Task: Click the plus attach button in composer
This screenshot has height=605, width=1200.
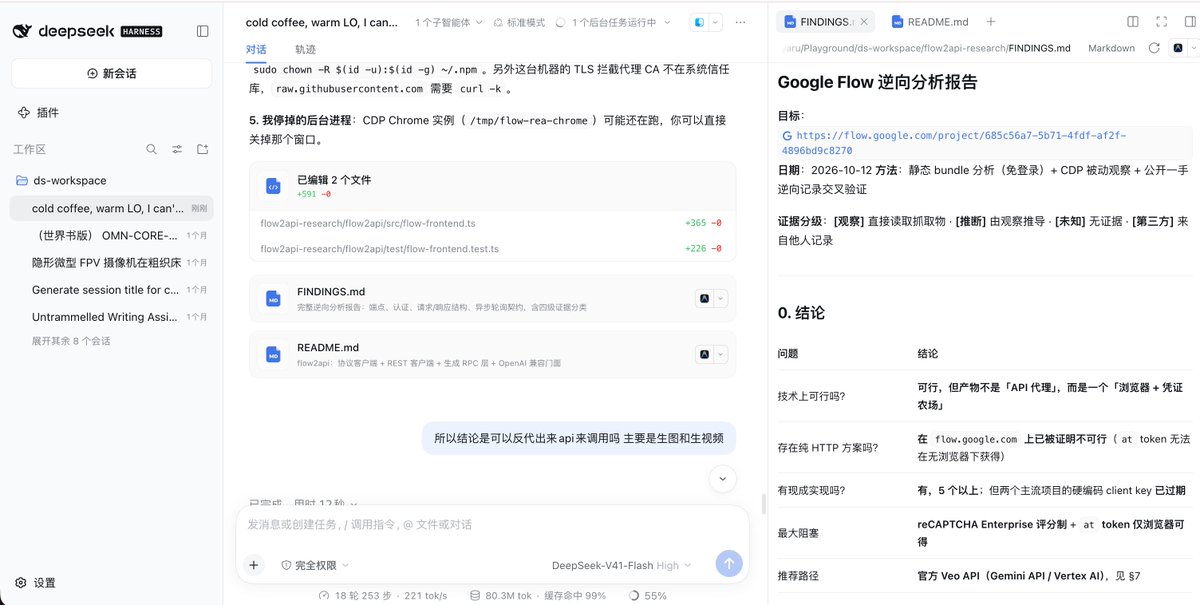Action: (254, 565)
